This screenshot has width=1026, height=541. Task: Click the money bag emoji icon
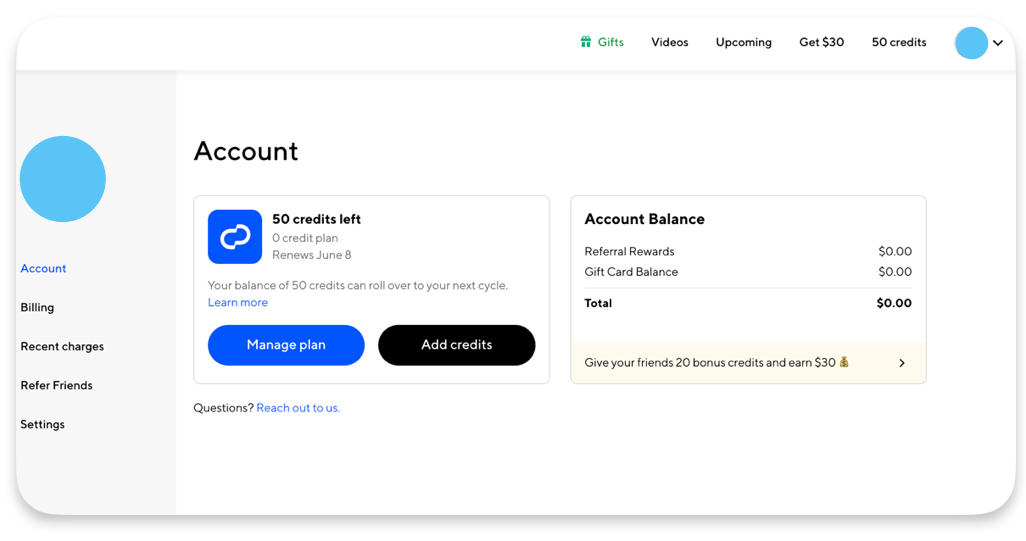[x=845, y=362]
